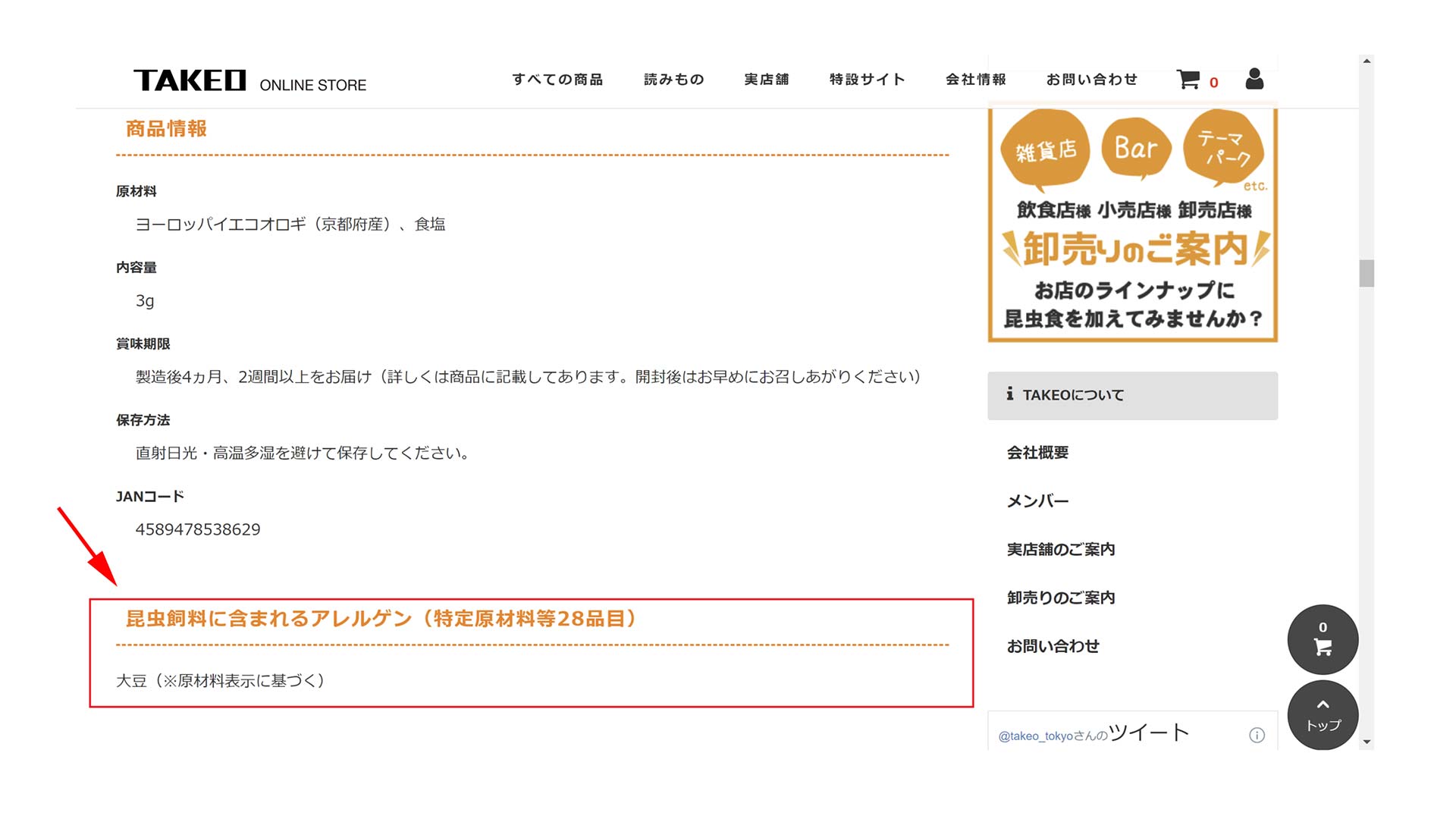Open the メンバー sidebar link
Screen dimensions: 1456x819
[1037, 501]
